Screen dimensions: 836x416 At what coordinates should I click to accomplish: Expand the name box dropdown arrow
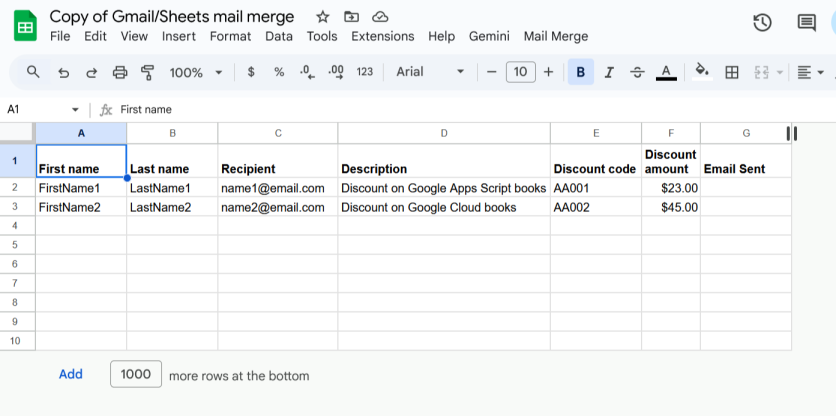point(75,110)
